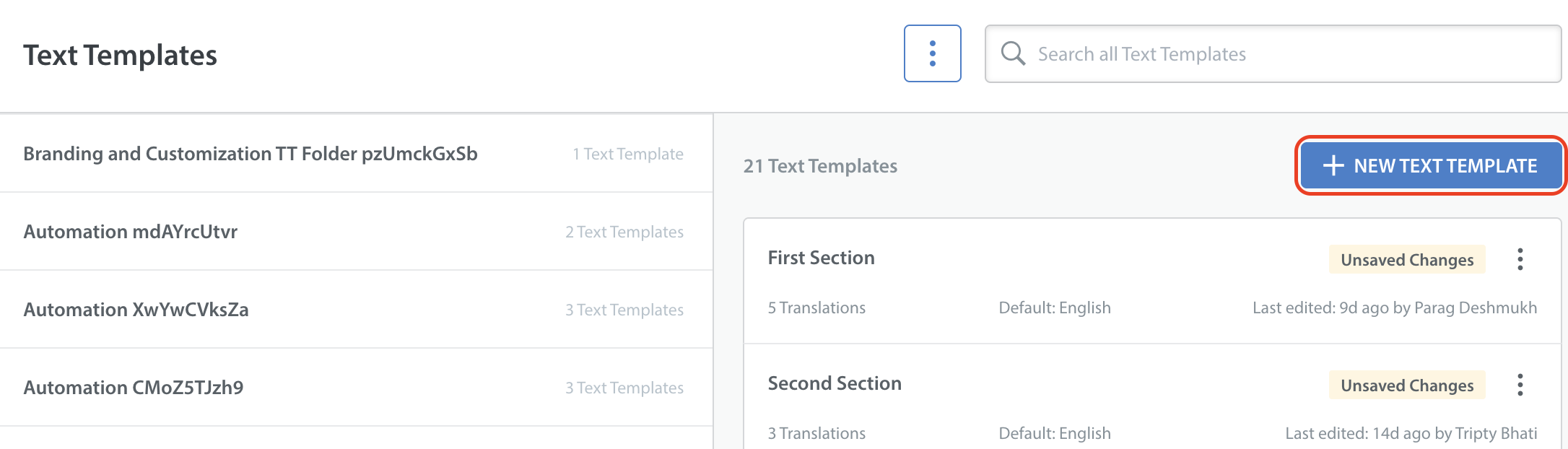Click the New Text Template button

tap(1431, 166)
